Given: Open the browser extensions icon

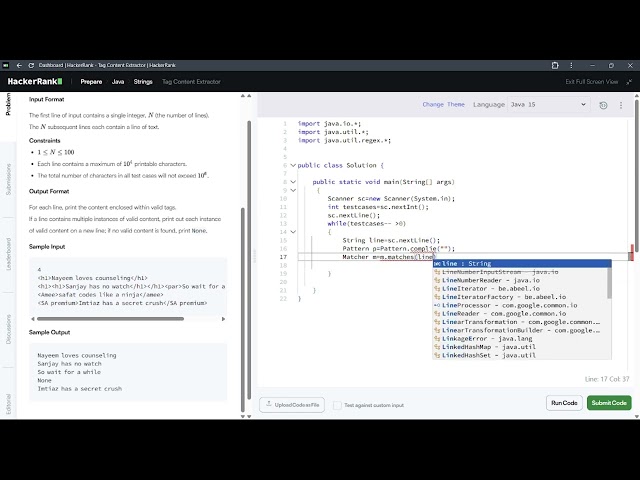Looking at the screenshot, I should click(555, 65).
